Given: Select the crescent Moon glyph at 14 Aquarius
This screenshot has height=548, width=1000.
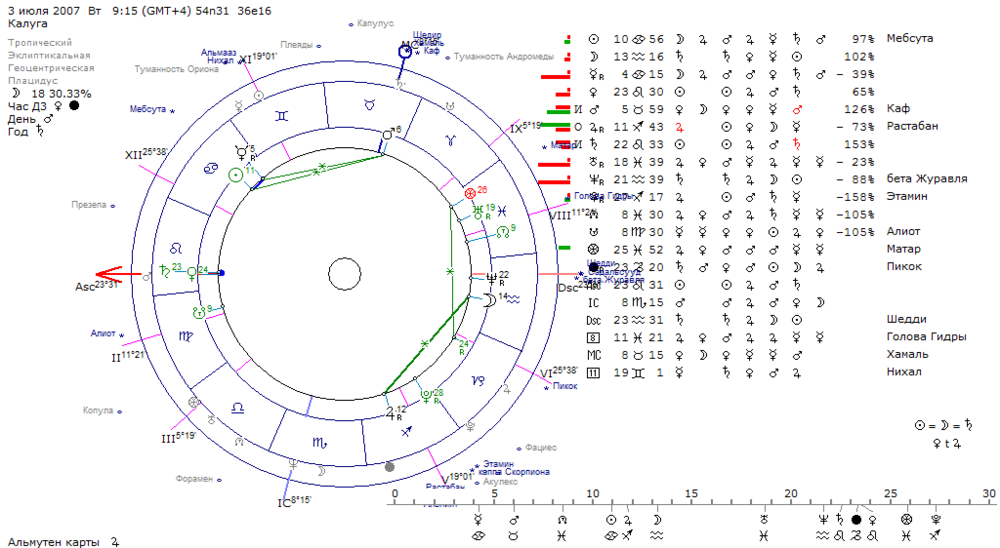Looking at the screenshot, I should (490, 300).
